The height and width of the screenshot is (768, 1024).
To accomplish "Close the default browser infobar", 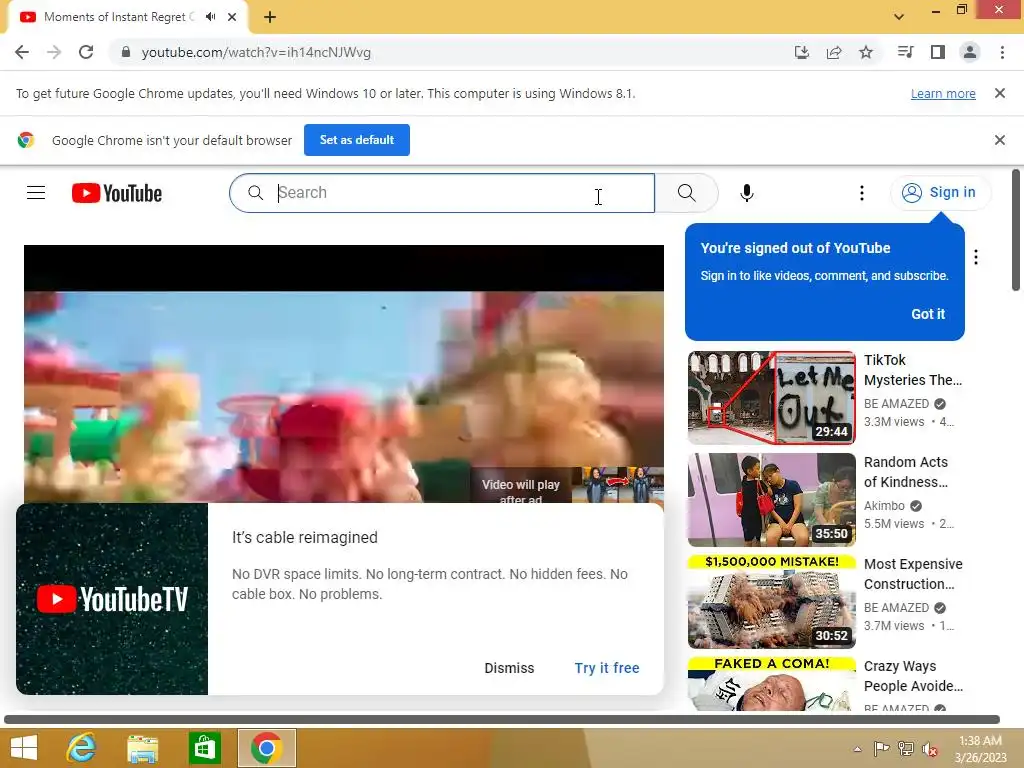I will pos(999,140).
